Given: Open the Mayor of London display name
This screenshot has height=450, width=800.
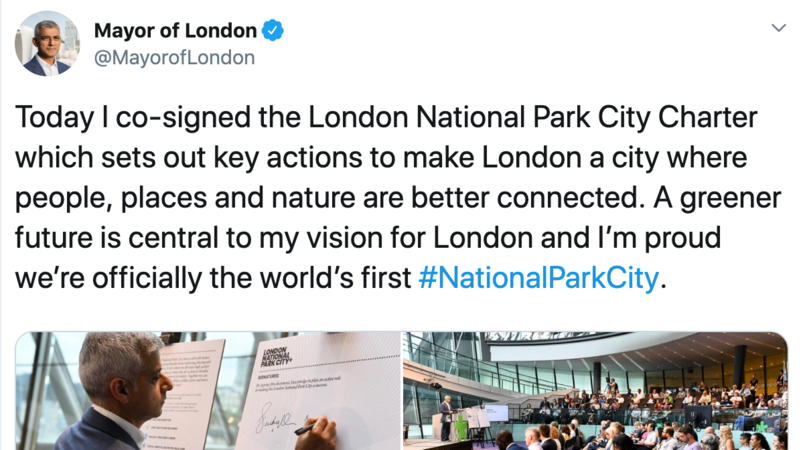Looking at the screenshot, I should pyautogui.click(x=176, y=31).
